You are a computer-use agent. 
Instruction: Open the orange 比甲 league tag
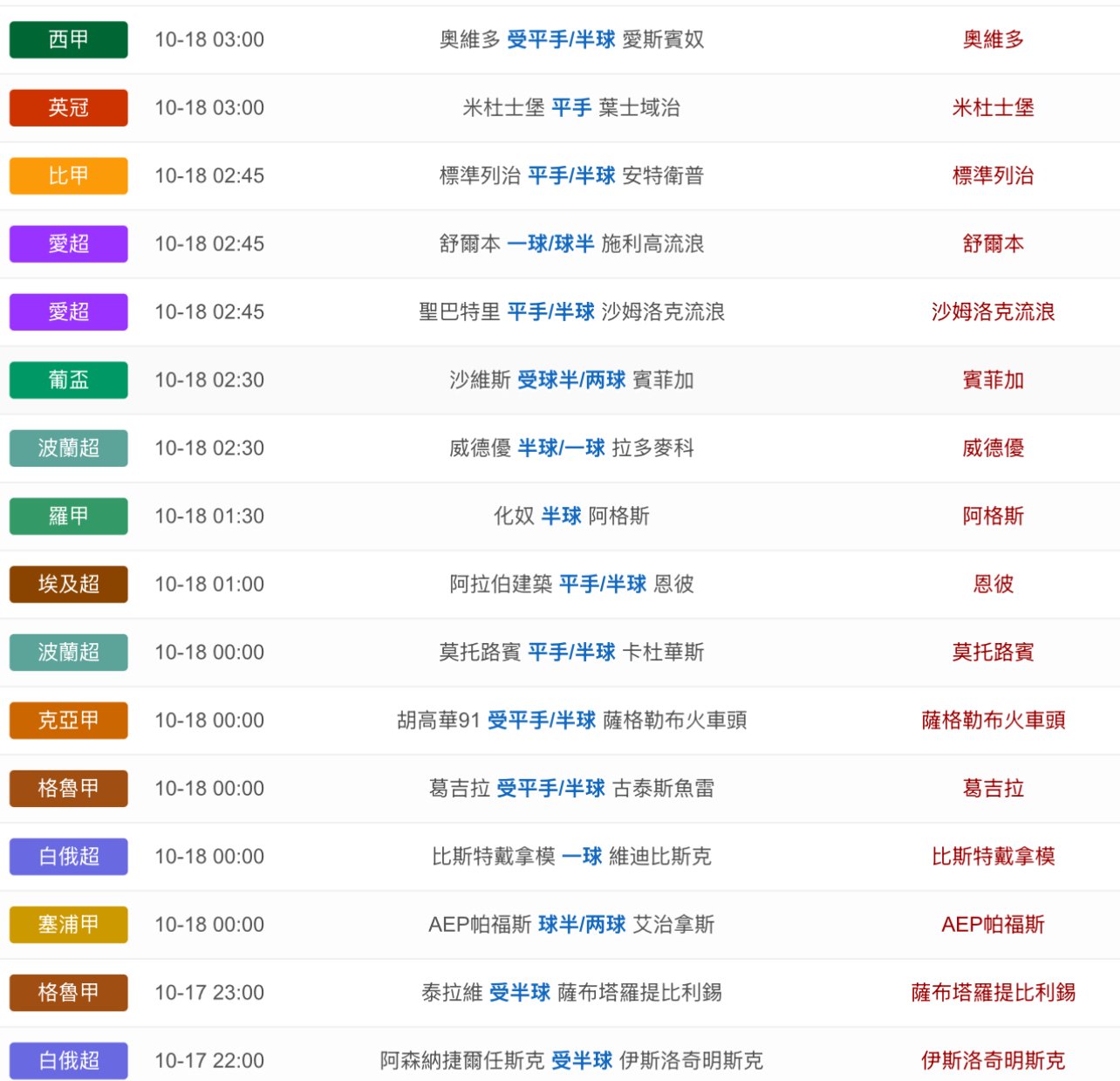(68, 175)
